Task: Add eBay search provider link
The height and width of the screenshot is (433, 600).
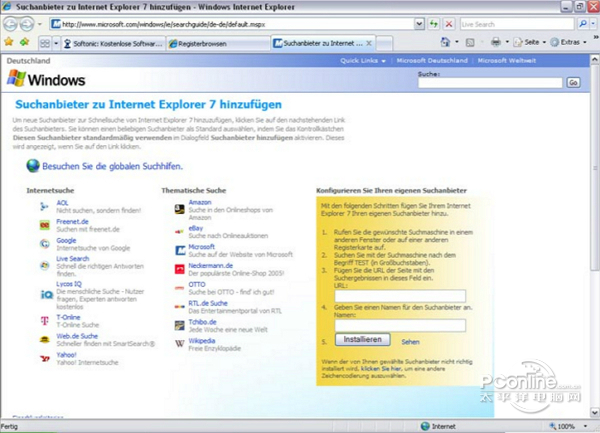Action: (196, 228)
